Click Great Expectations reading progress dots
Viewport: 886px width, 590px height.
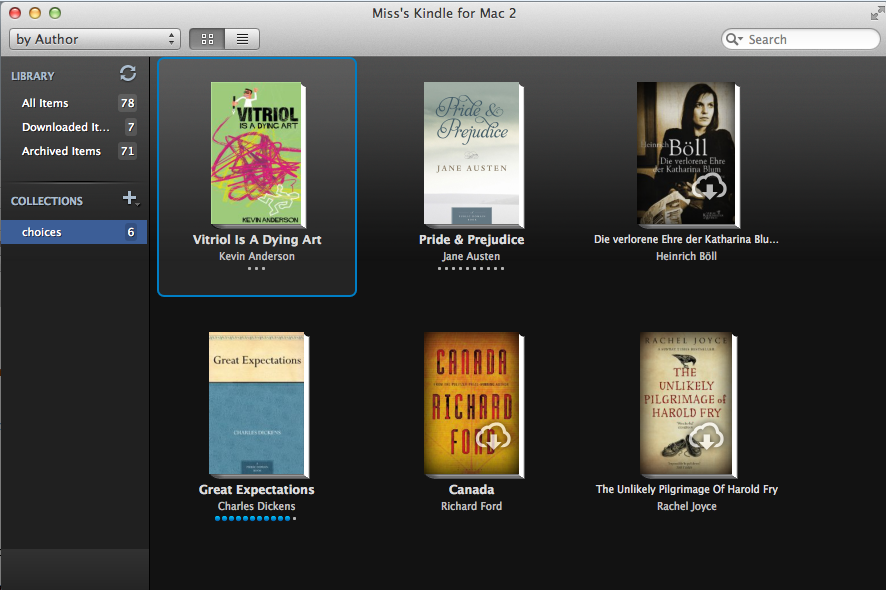(x=255, y=518)
